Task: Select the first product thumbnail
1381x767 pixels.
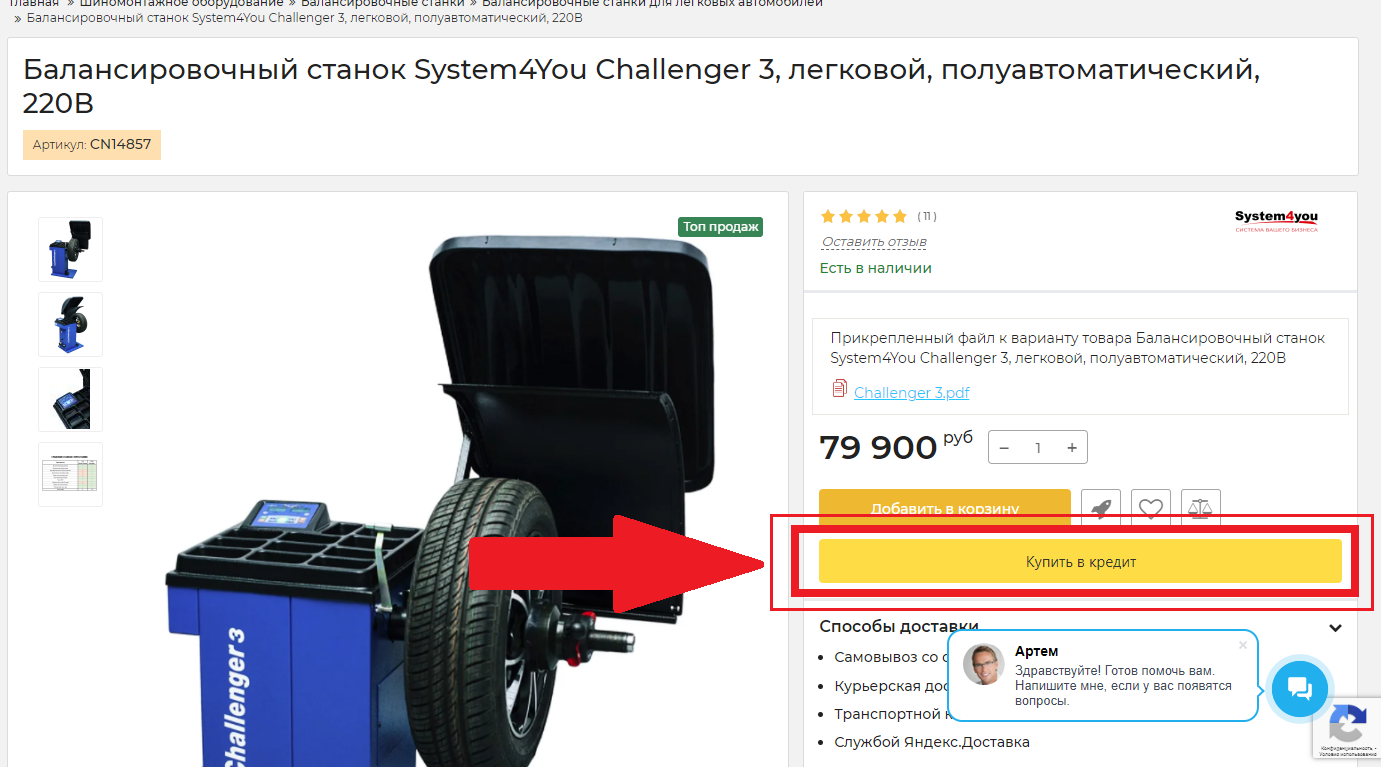Action: [x=70, y=250]
